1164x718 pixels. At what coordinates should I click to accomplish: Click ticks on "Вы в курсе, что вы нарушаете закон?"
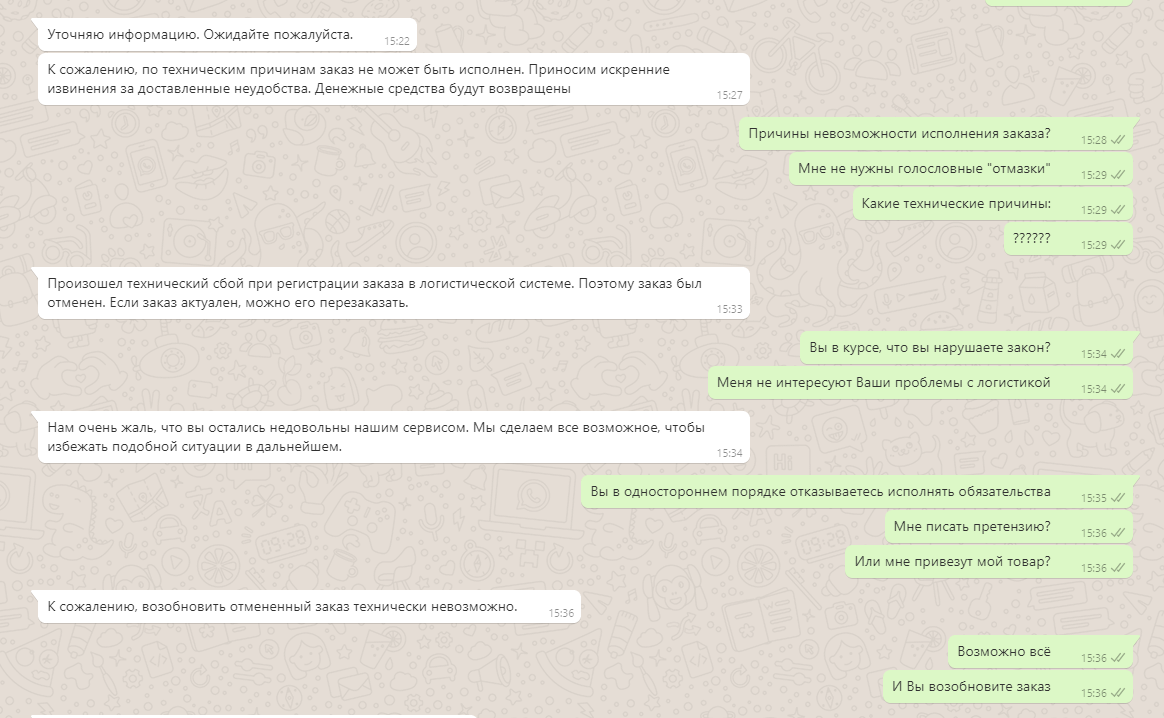pyautogui.click(x=1118, y=354)
